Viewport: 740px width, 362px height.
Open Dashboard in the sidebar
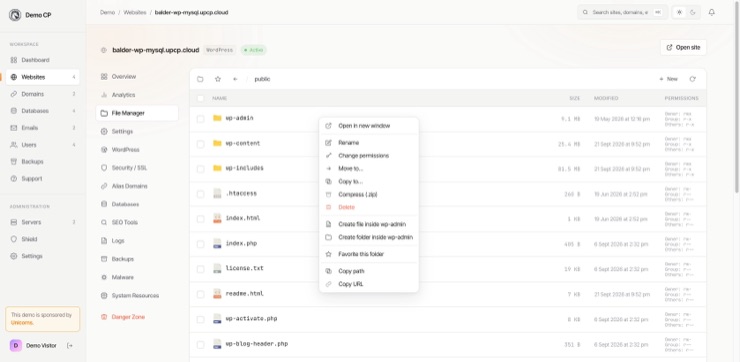(42, 60)
